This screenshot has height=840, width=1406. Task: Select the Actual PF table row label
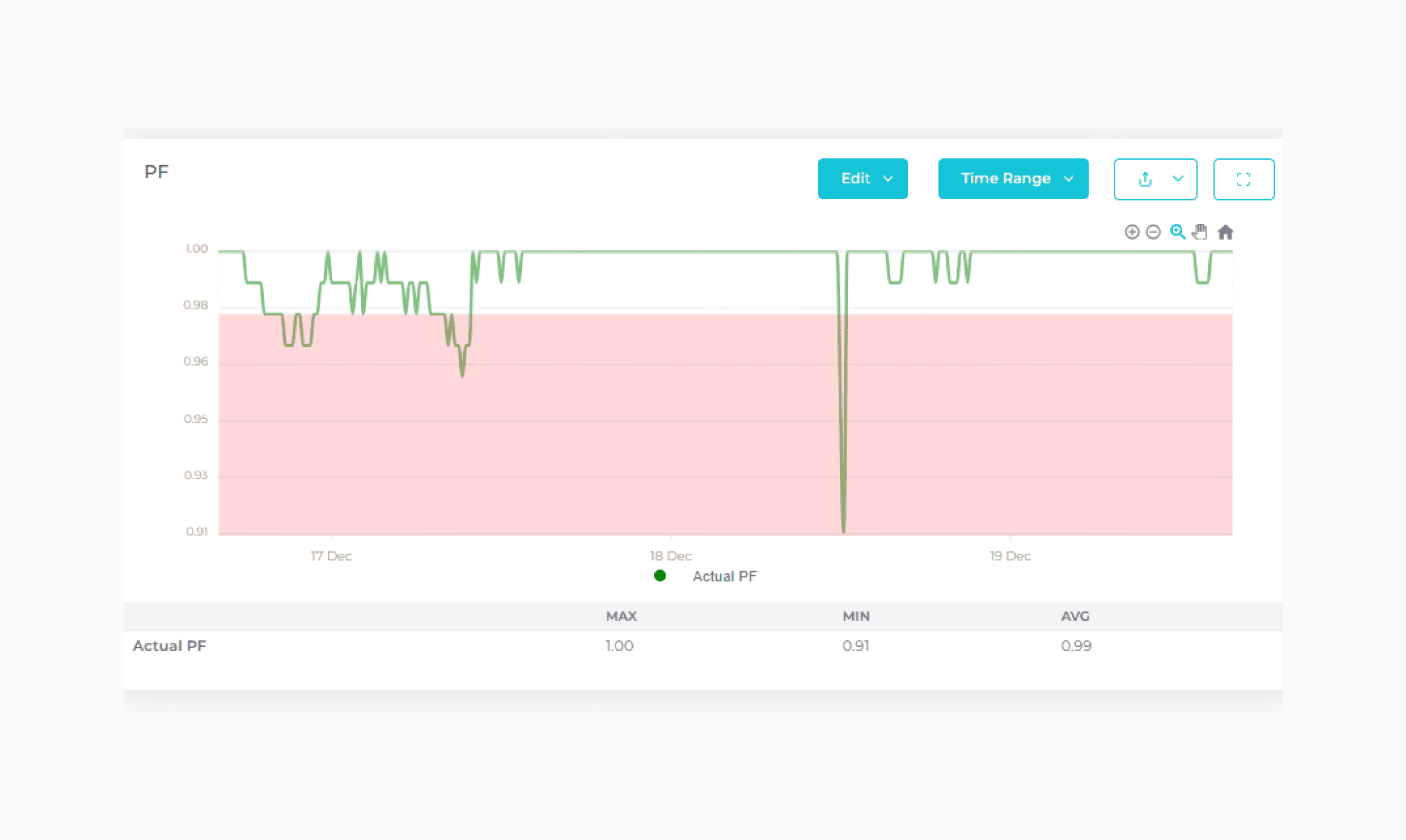[x=169, y=646]
